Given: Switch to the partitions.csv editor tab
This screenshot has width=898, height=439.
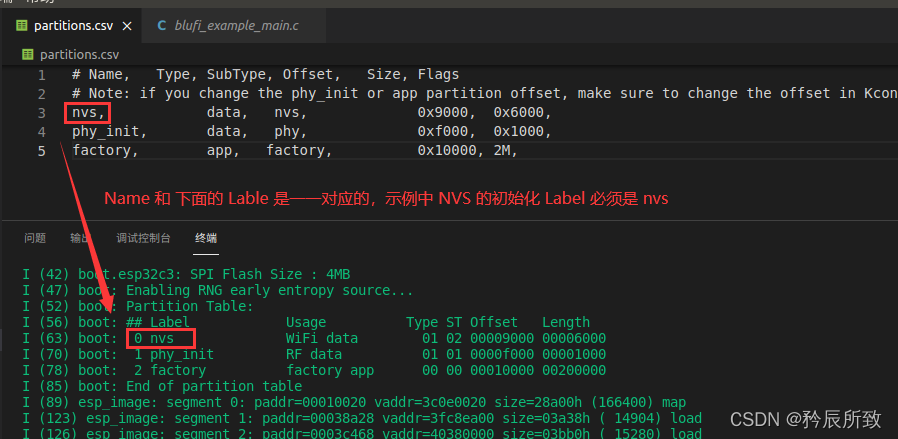Looking at the screenshot, I should 73,26.
